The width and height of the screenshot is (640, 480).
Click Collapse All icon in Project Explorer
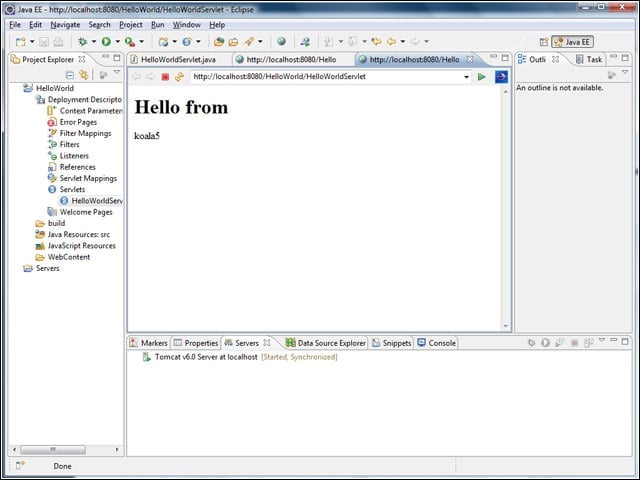coord(70,75)
